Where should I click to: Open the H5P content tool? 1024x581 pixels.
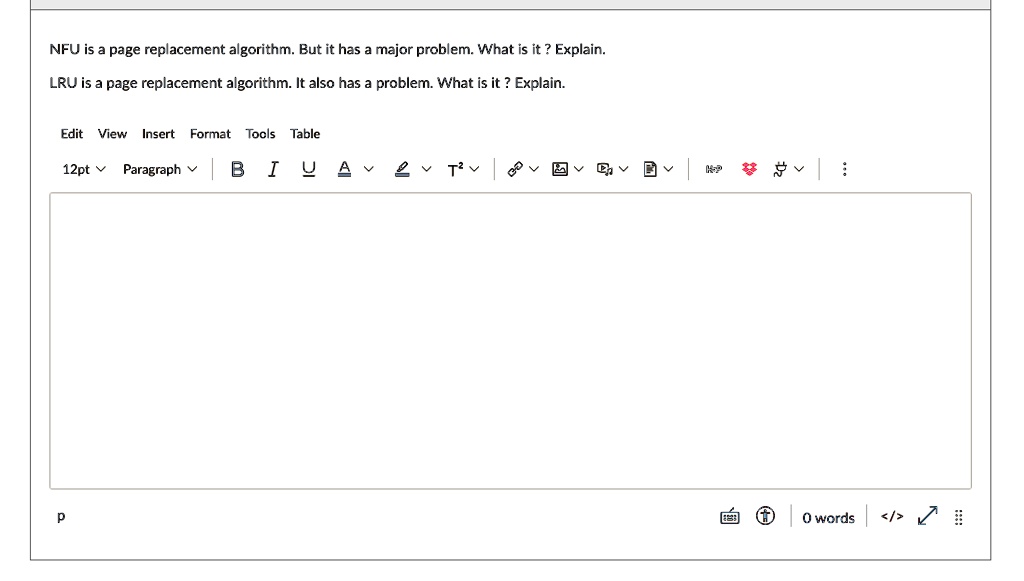[x=713, y=169]
